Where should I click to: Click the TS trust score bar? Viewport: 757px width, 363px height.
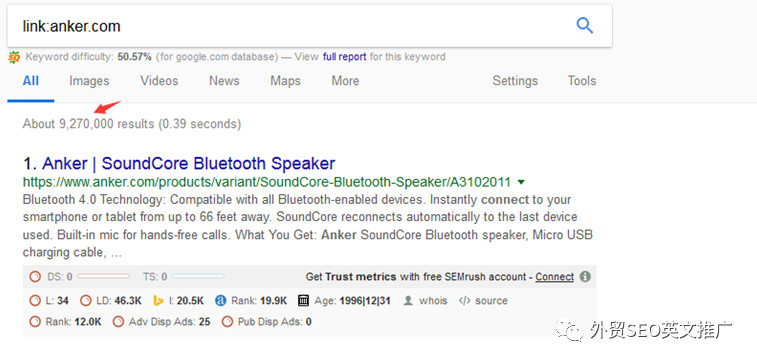click(x=198, y=277)
